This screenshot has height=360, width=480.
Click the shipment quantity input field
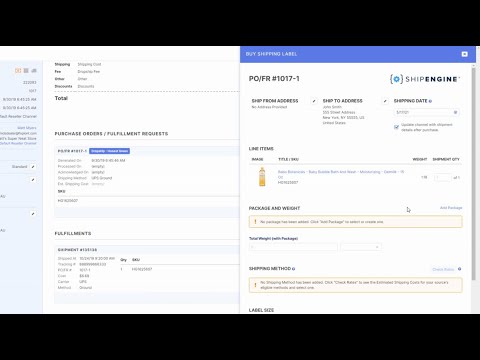coord(443,177)
